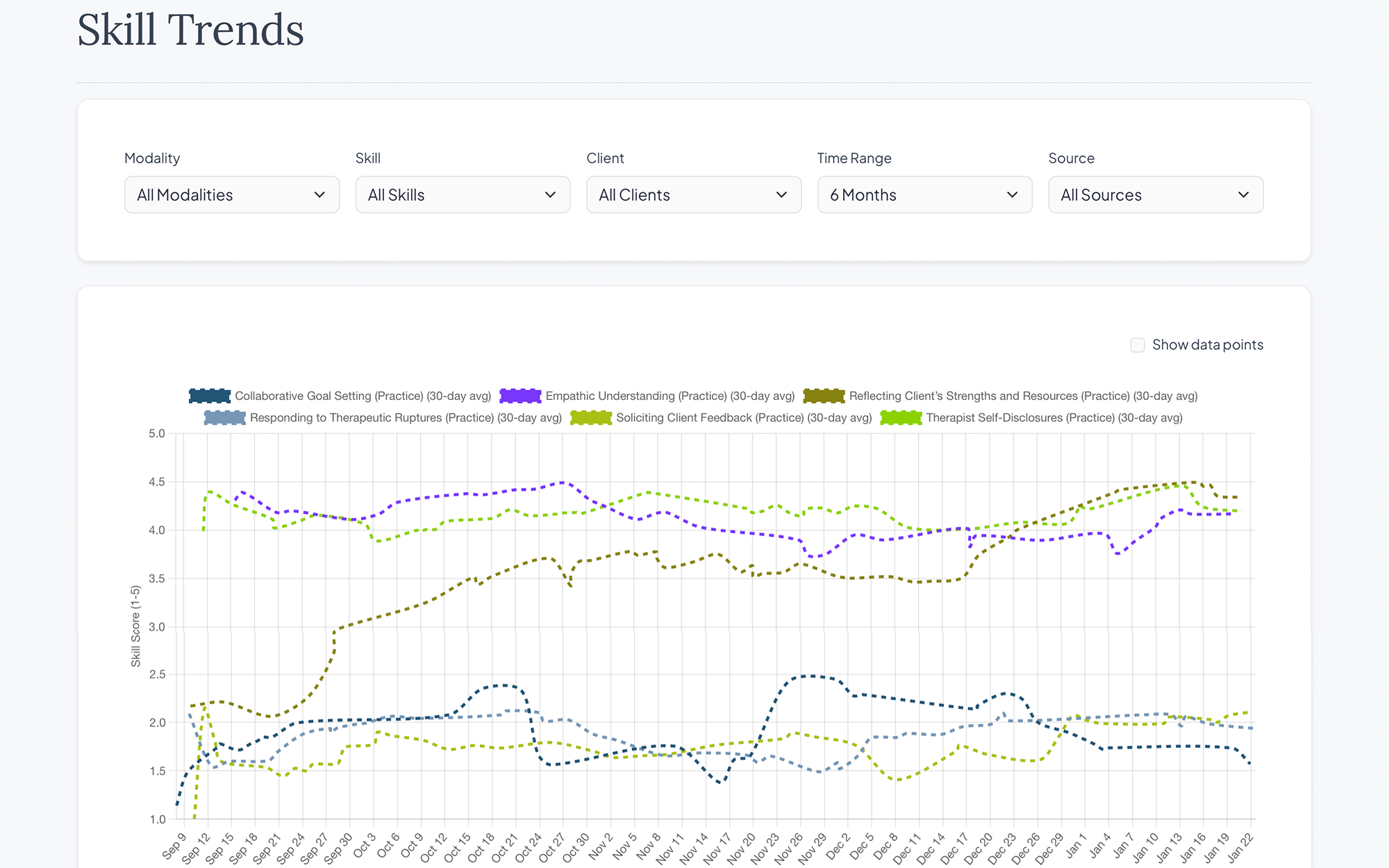Click the green Therapist Self-Disclosures legend swatch
Image resolution: width=1389 pixels, height=868 pixels.
(x=901, y=417)
